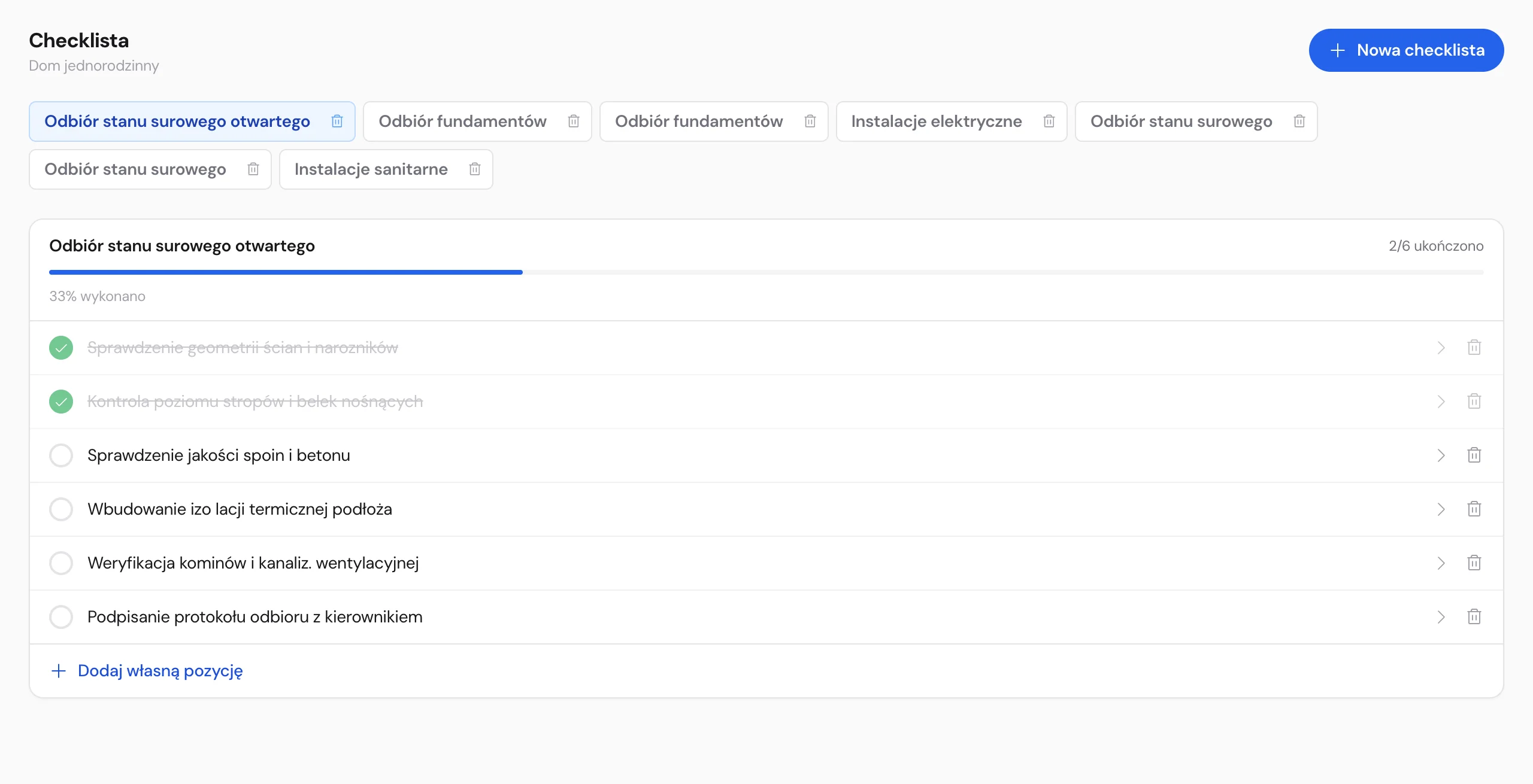
Task: Remove item Sprawdzenie jakości spoin i betonu
Action: 1474,455
